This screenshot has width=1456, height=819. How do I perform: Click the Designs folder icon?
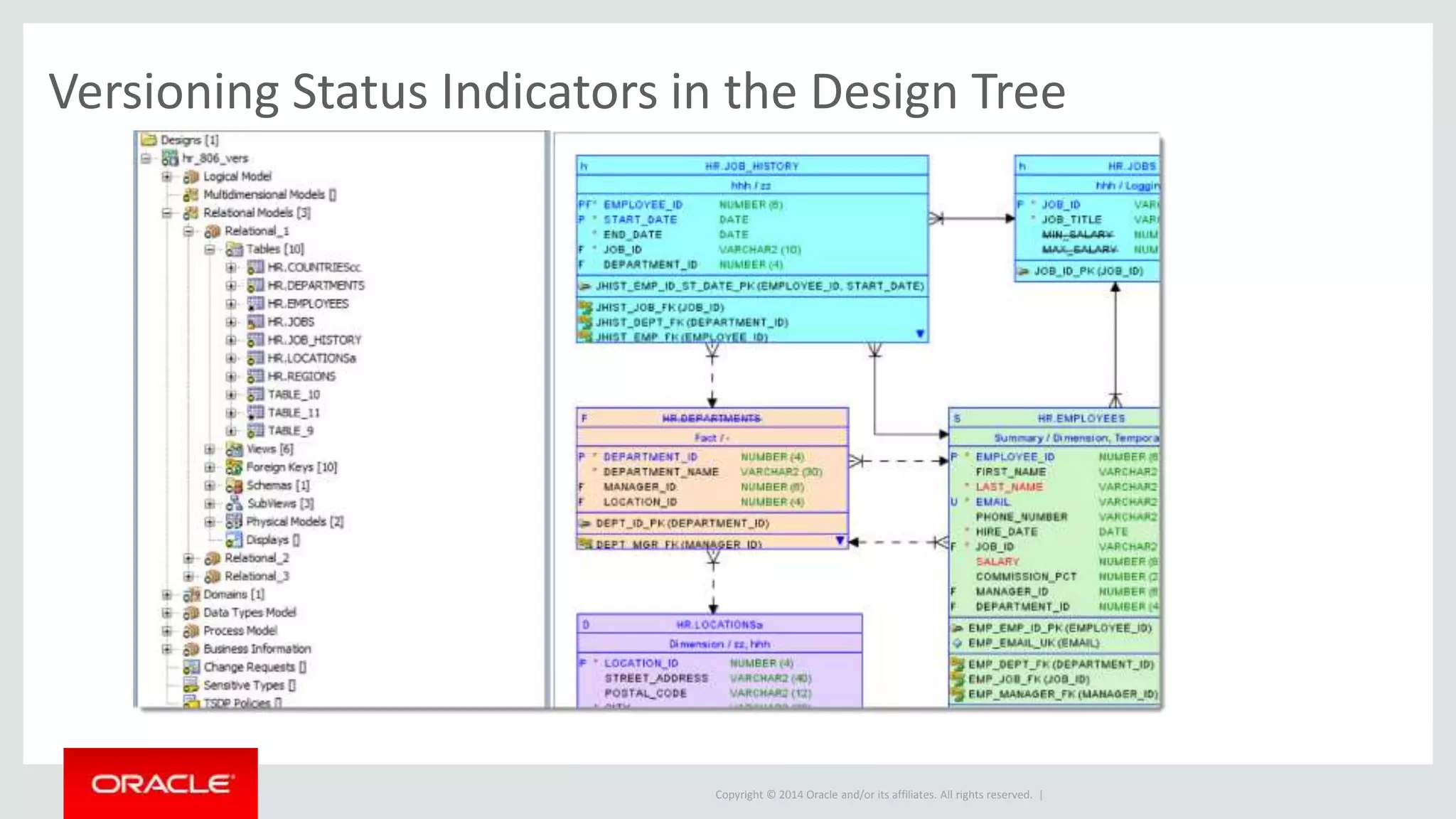[149, 139]
